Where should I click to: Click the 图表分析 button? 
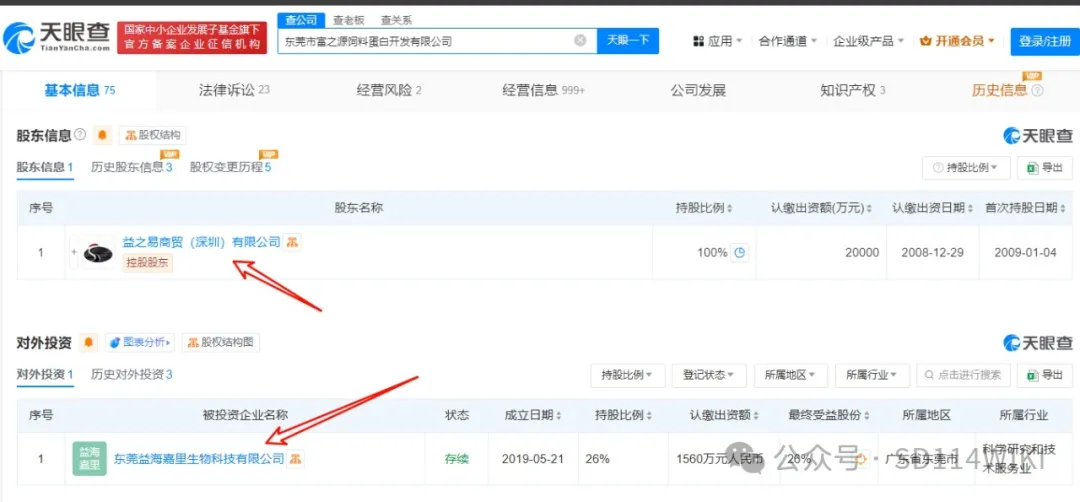tap(140, 342)
